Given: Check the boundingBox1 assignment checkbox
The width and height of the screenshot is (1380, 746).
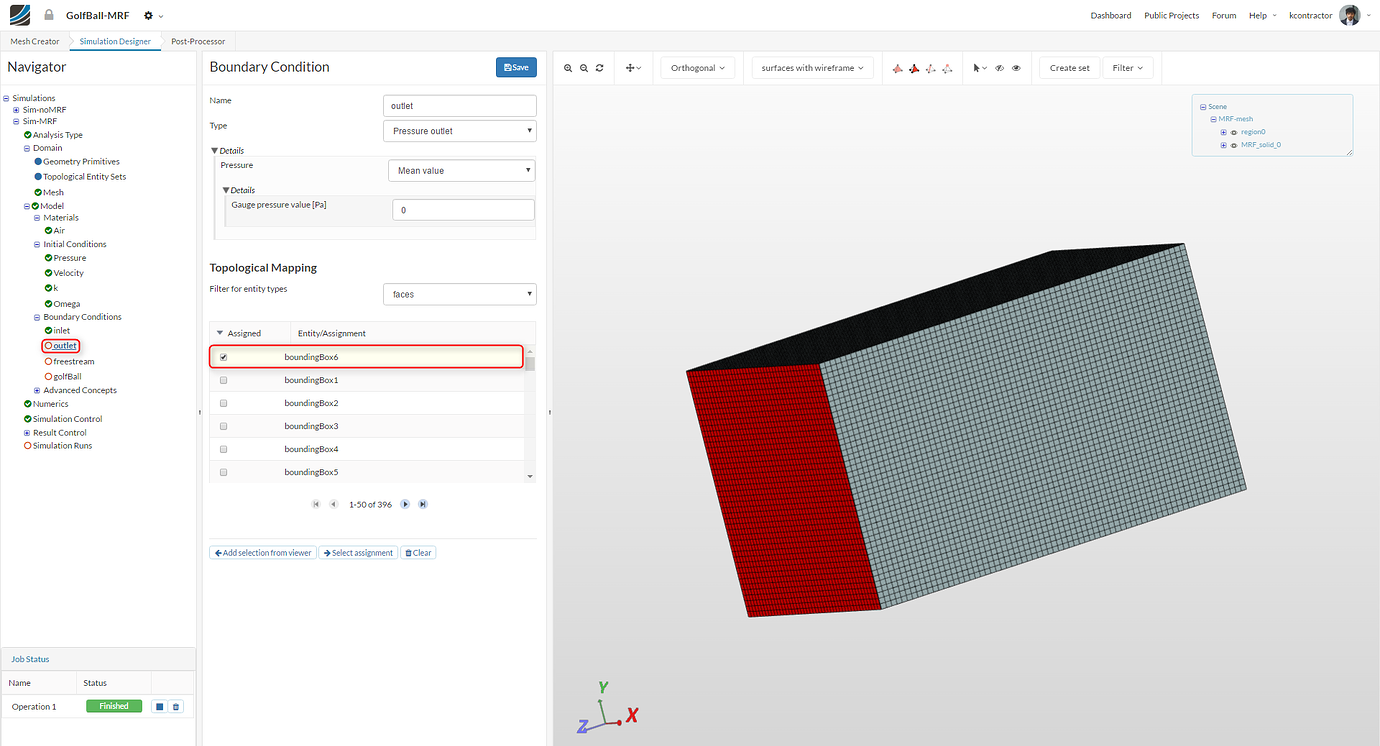Looking at the screenshot, I should coord(223,379).
